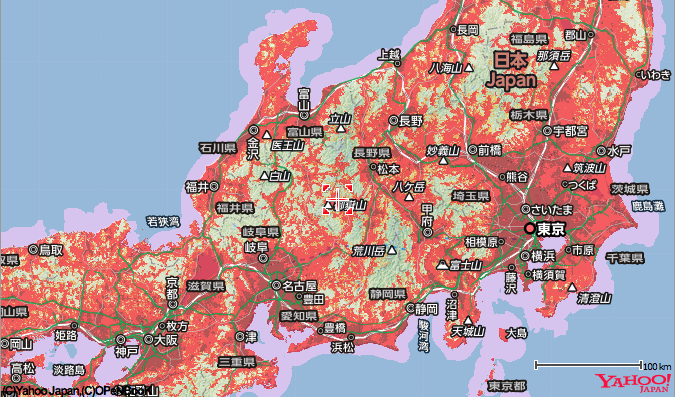Select the 大阪 city marker circle
675x397 pixels.
point(149,339)
